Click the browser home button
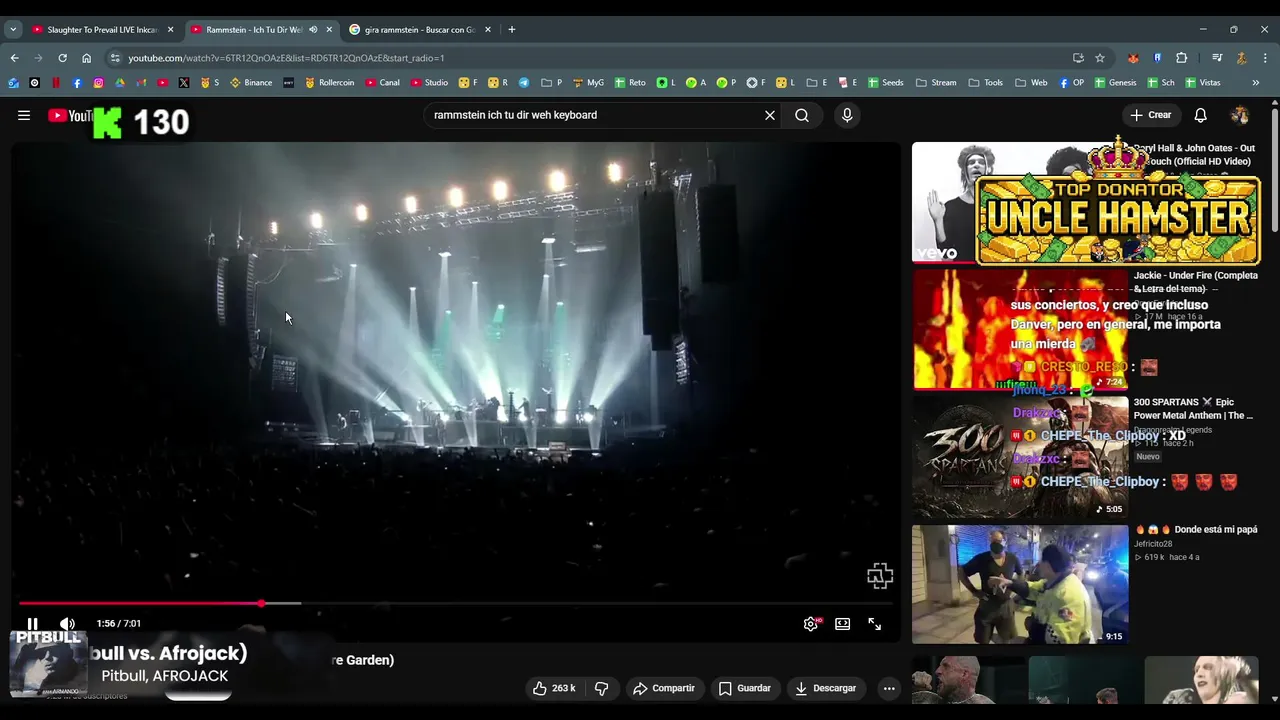Screen dimensions: 1280x720 pos(86,58)
